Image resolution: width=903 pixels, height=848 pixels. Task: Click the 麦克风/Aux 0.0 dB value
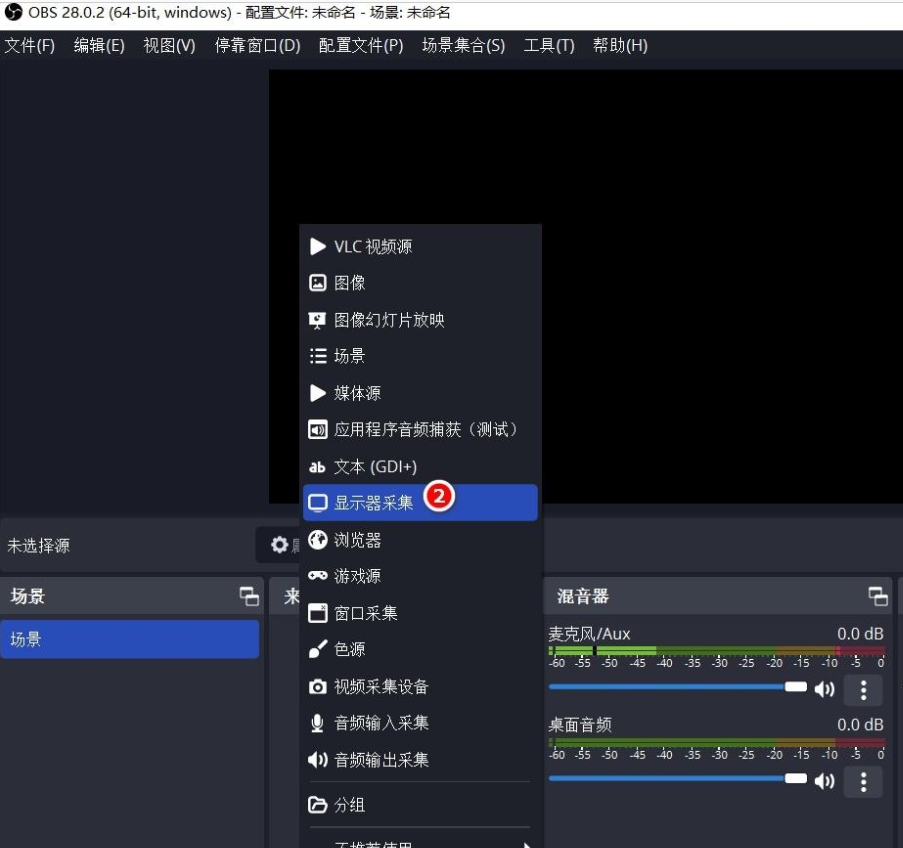(860, 634)
